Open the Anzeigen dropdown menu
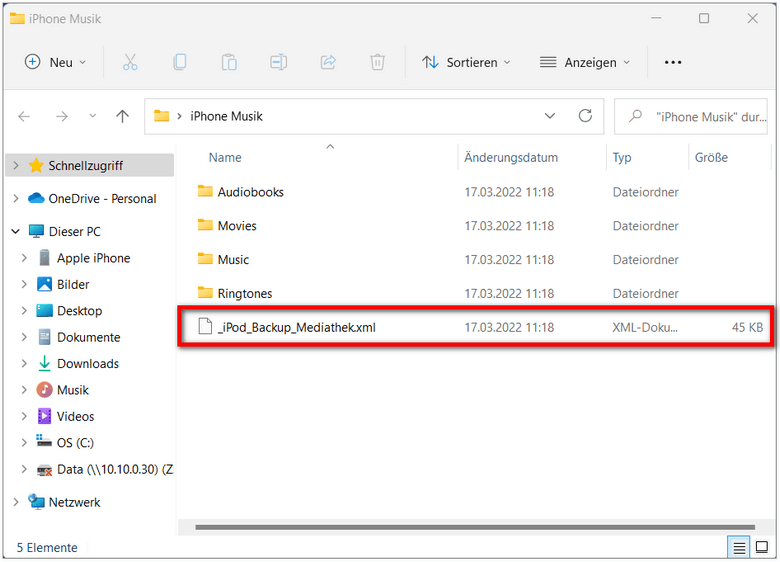Image resolution: width=780 pixels, height=562 pixels. click(585, 62)
